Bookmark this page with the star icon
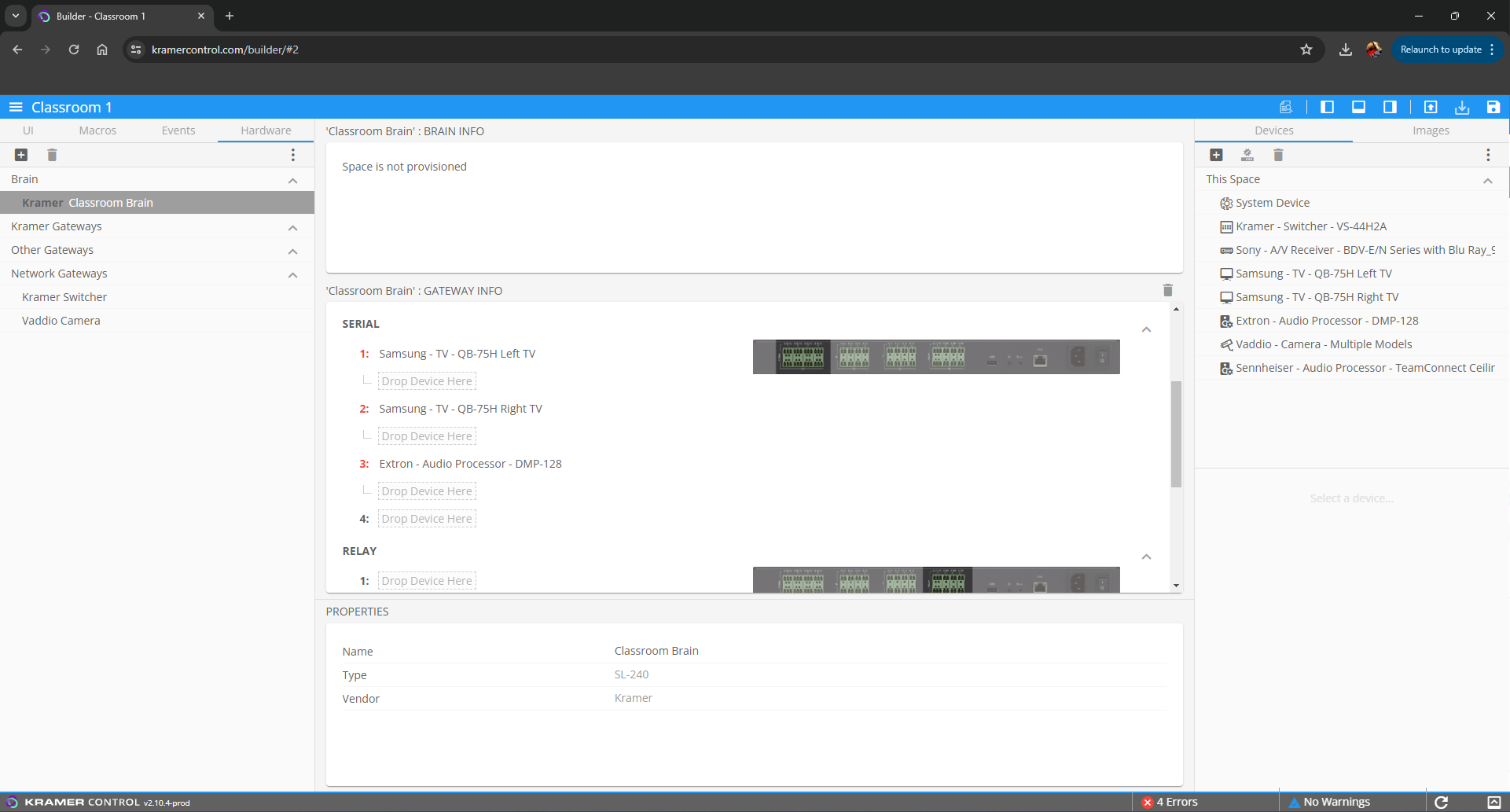The height and width of the screenshot is (812, 1510). (x=1306, y=50)
